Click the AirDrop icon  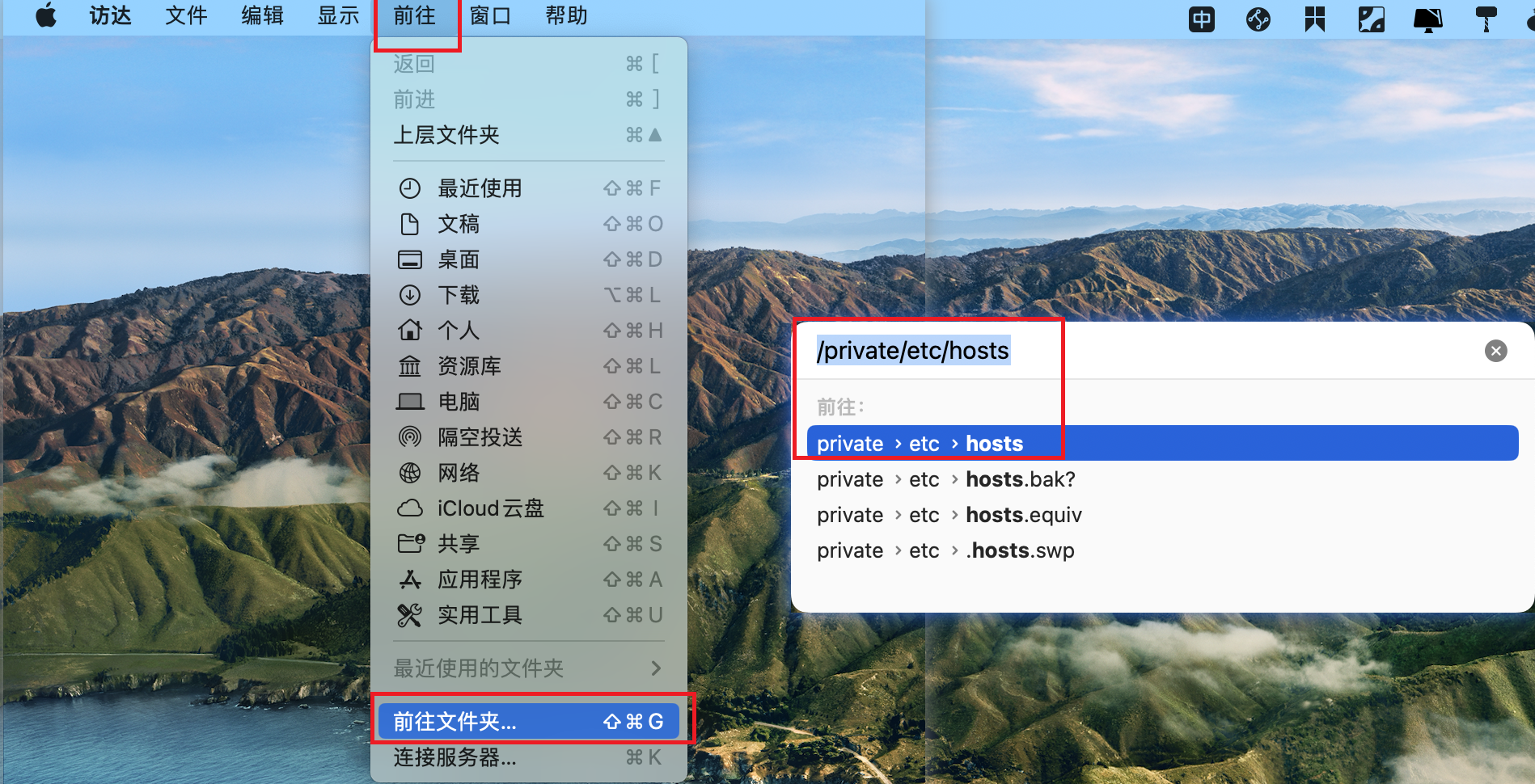pyautogui.click(x=410, y=437)
